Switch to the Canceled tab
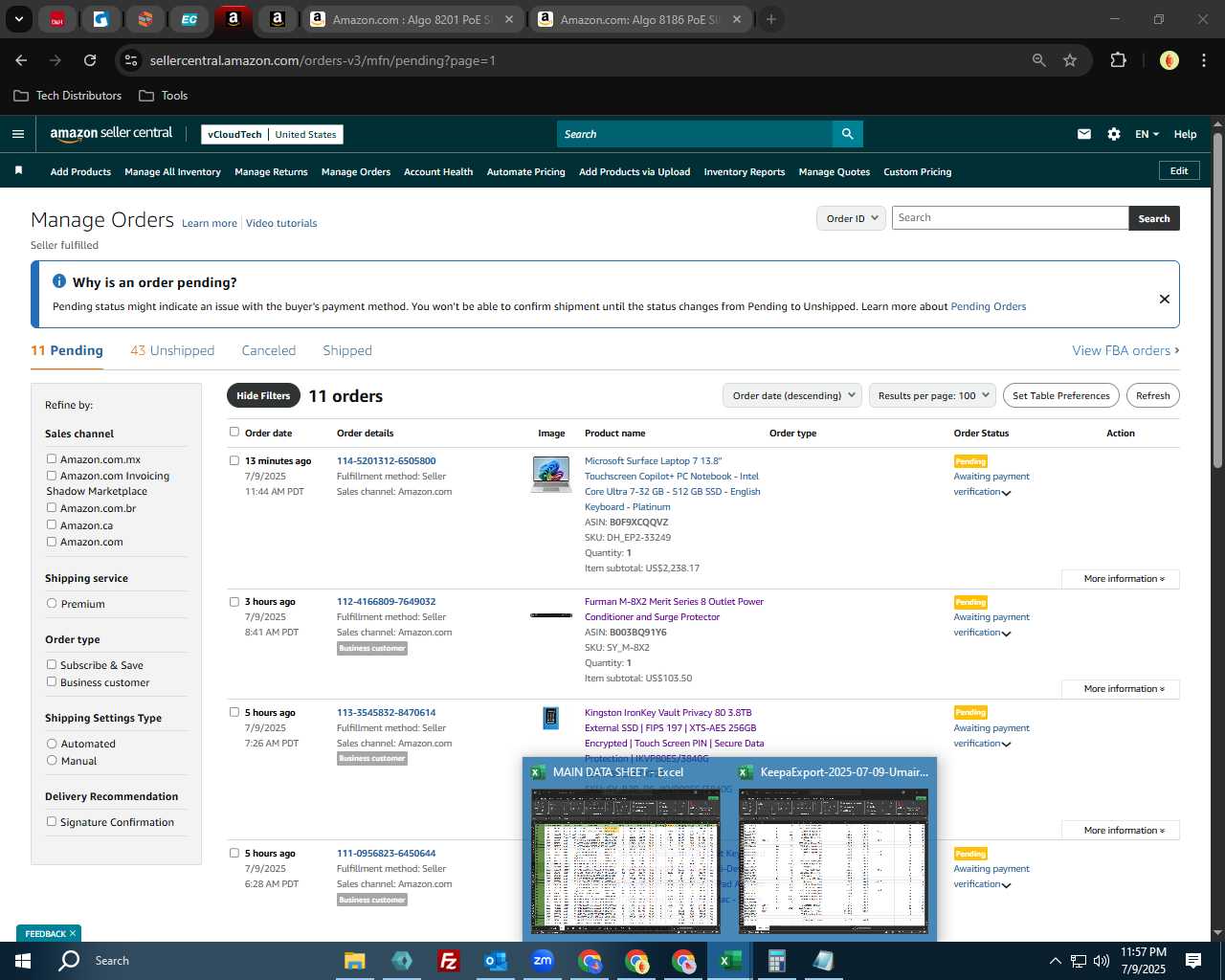 269,350
